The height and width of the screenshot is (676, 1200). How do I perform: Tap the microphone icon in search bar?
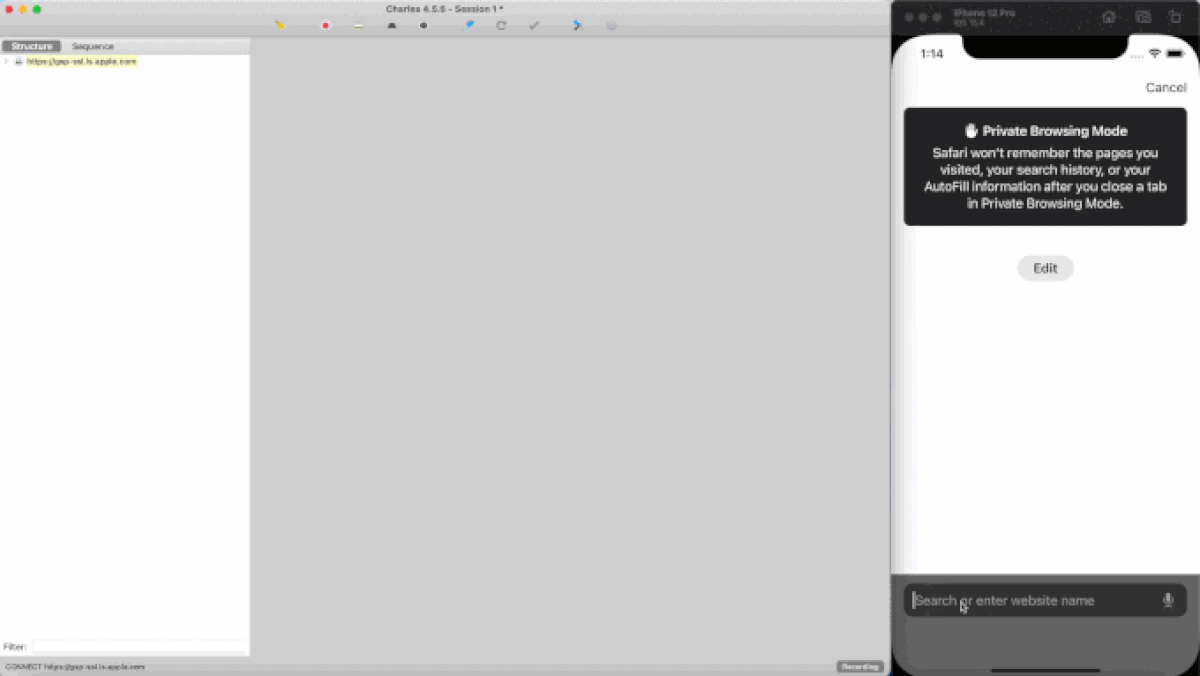tap(1167, 600)
